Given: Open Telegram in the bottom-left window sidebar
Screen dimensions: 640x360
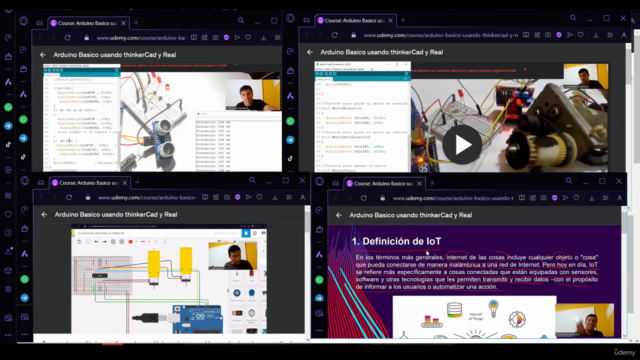Looking at the screenshot, I should coord(24,298).
